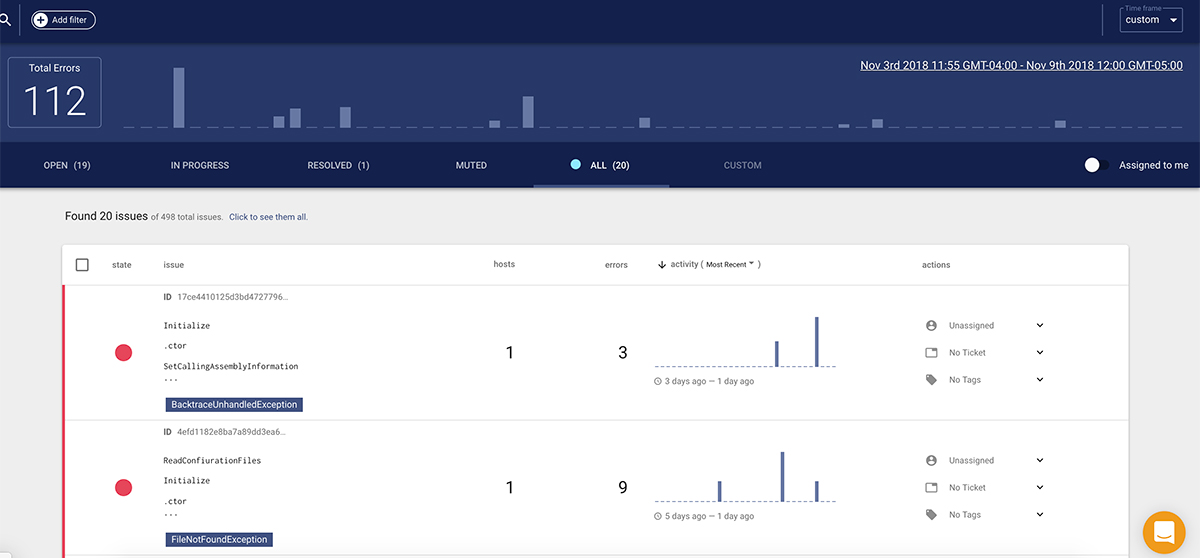Viewport: 1200px width, 558px height.
Task: Click the tag icon in the FileNotFoundException row
Action: click(931, 515)
